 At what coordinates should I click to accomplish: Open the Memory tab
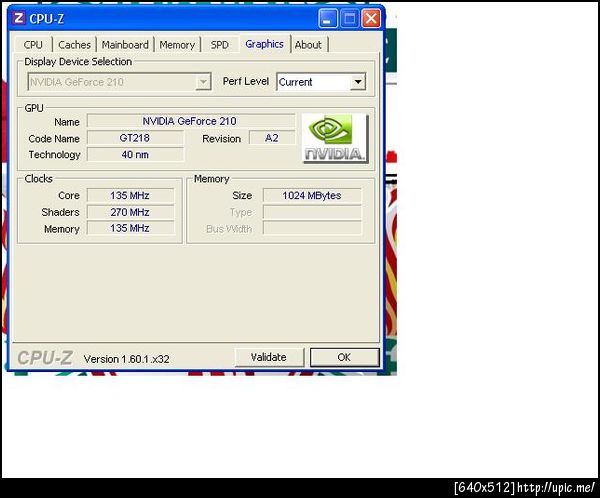pos(177,45)
